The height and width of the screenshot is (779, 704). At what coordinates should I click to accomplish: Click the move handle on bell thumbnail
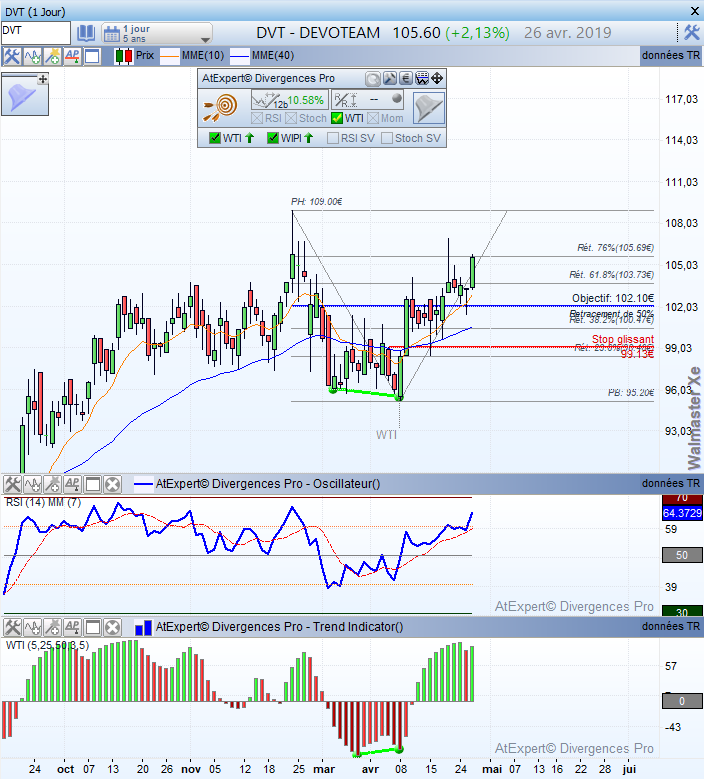pos(43,79)
